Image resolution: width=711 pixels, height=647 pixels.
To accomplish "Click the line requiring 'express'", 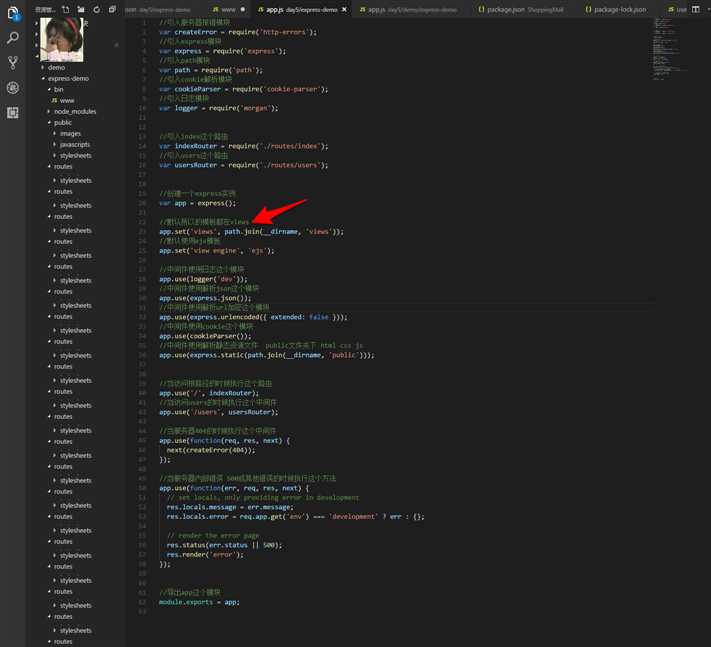I will tap(223, 51).
